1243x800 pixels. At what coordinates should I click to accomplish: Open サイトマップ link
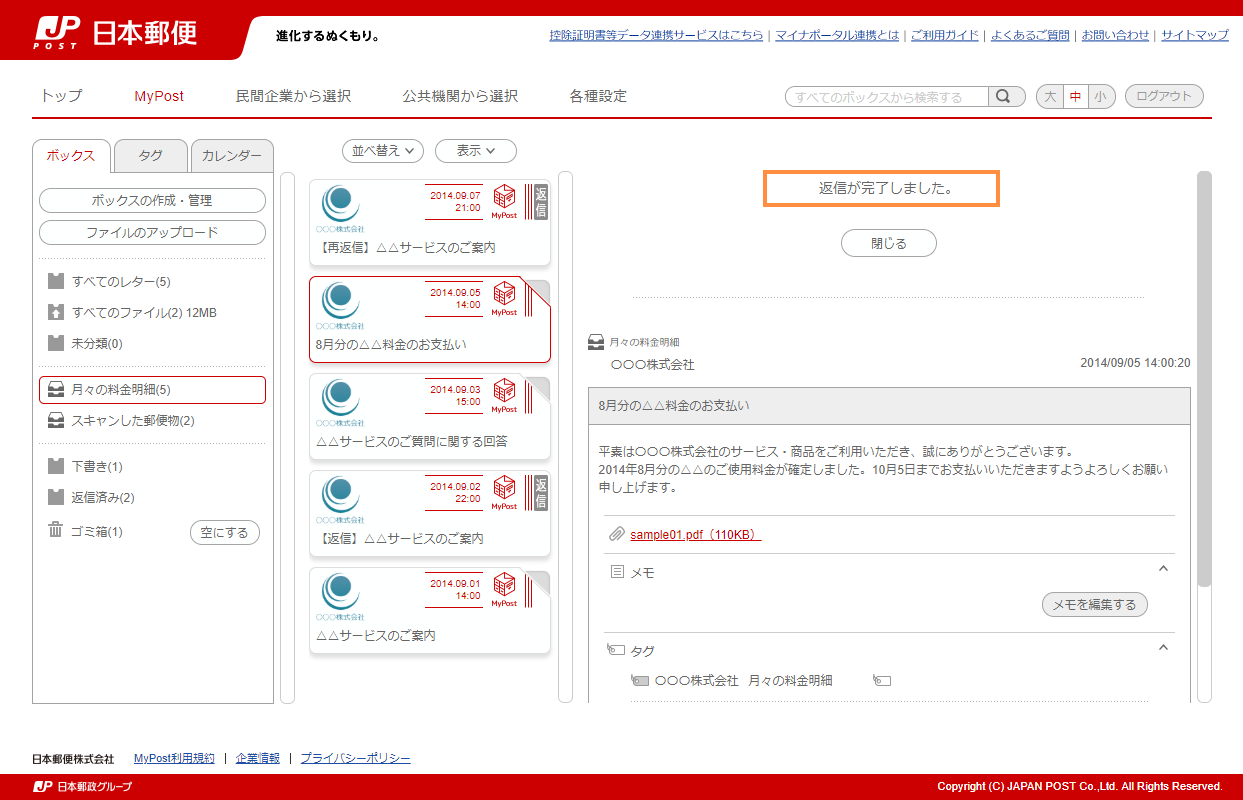click(x=1195, y=35)
